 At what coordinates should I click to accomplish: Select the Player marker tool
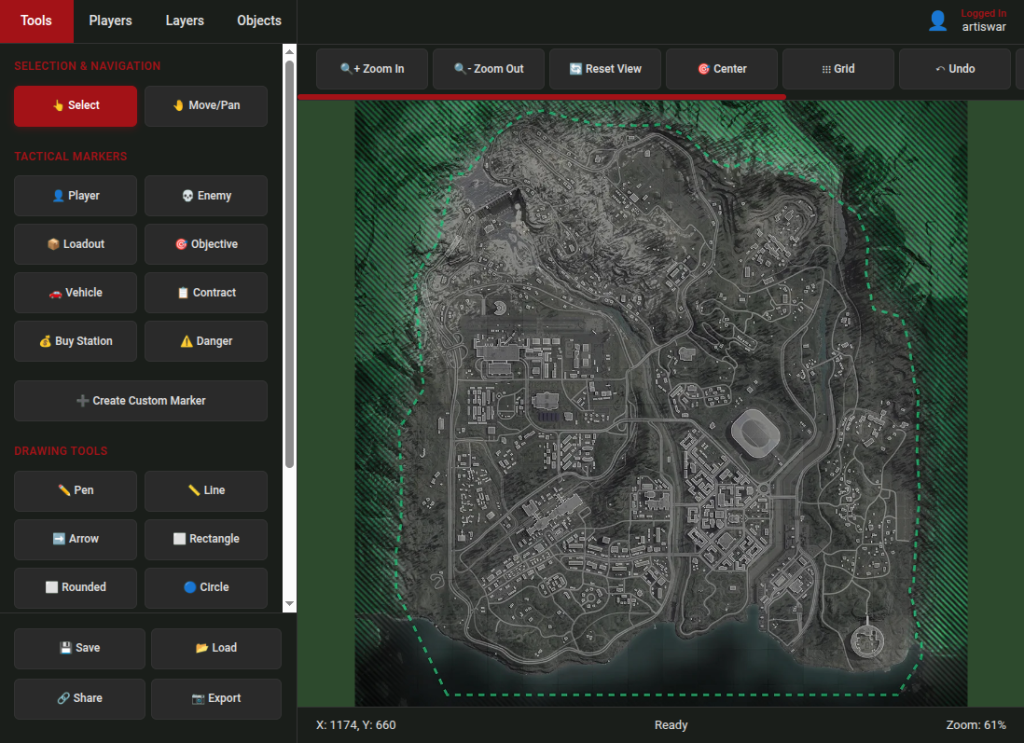pyautogui.click(x=76, y=196)
